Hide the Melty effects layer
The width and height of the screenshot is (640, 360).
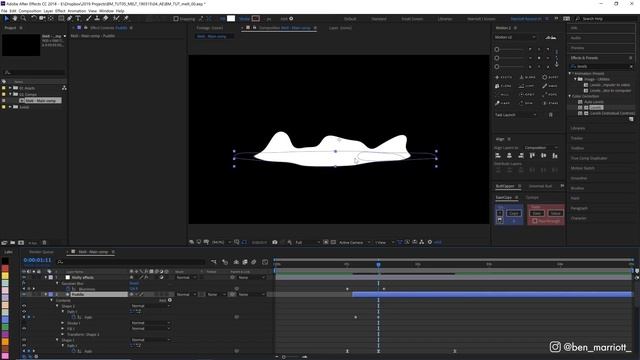click(x=24, y=278)
